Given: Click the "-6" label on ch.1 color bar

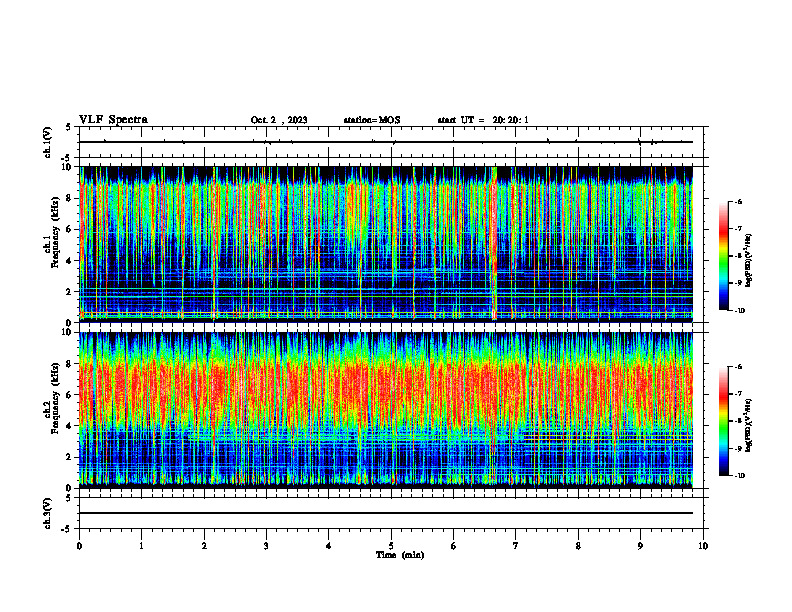Looking at the screenshot, I should [738, 202].
